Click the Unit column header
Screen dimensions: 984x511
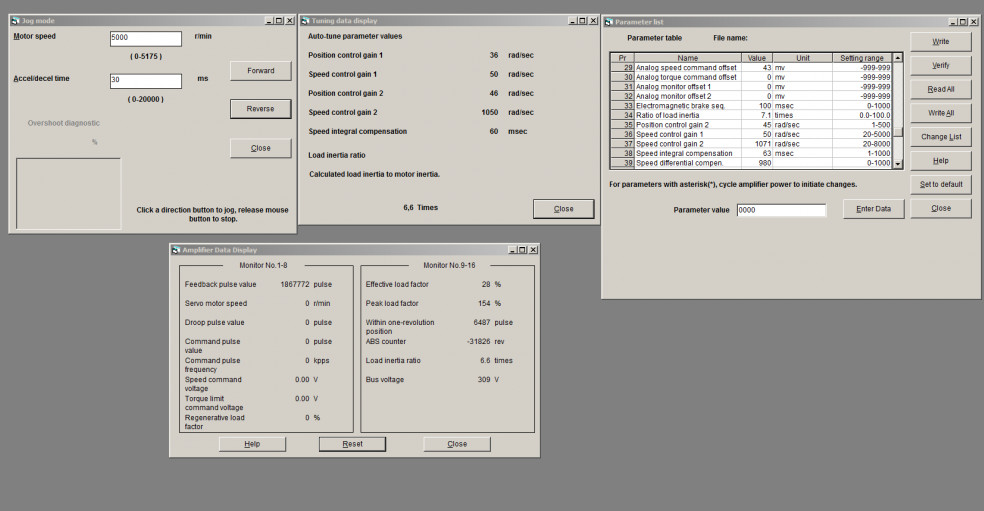(x=803, y=58)
